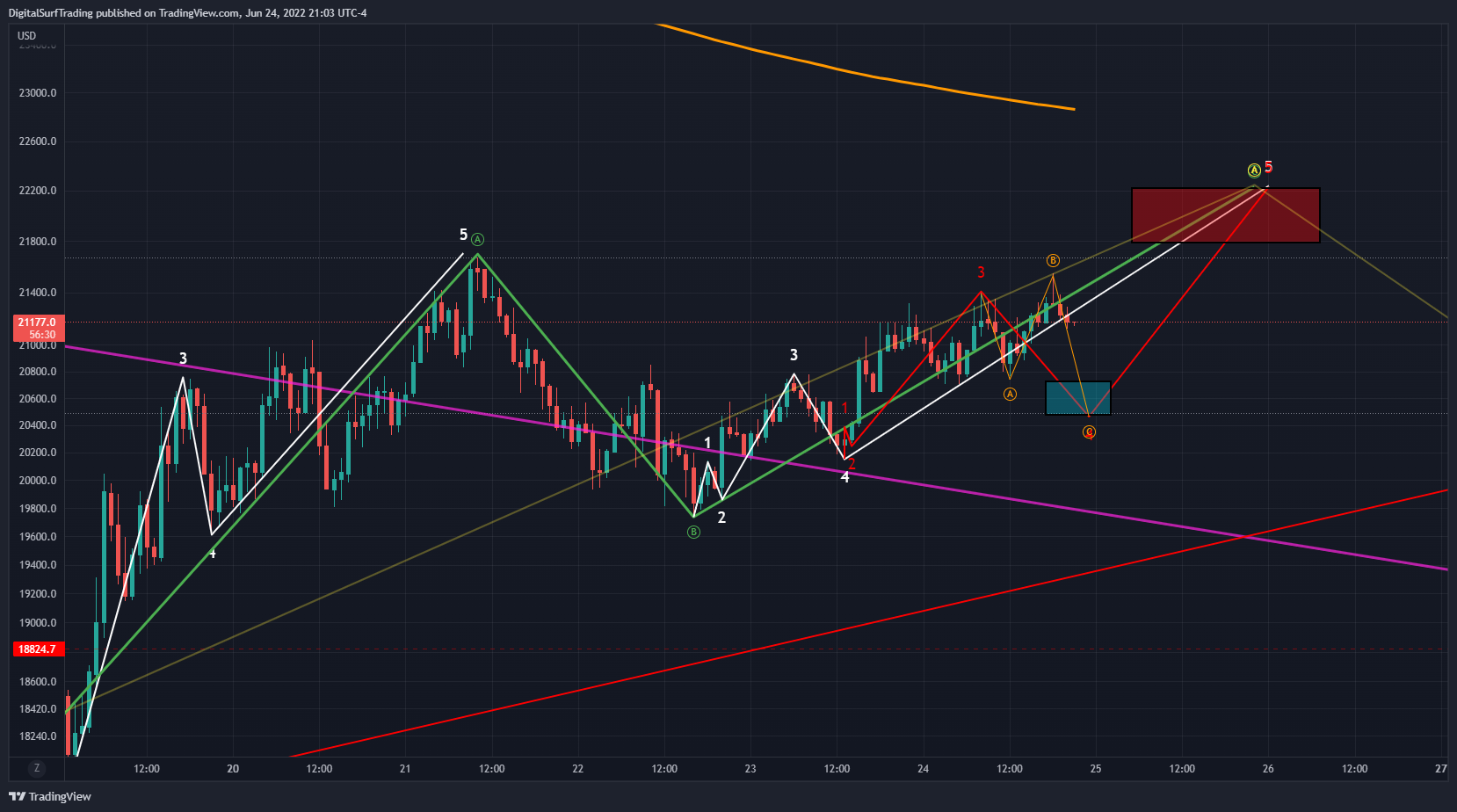Screen dimensions: 1457x812
Task: Click the 18420.0 price axis label
Action: click(39, 709)
